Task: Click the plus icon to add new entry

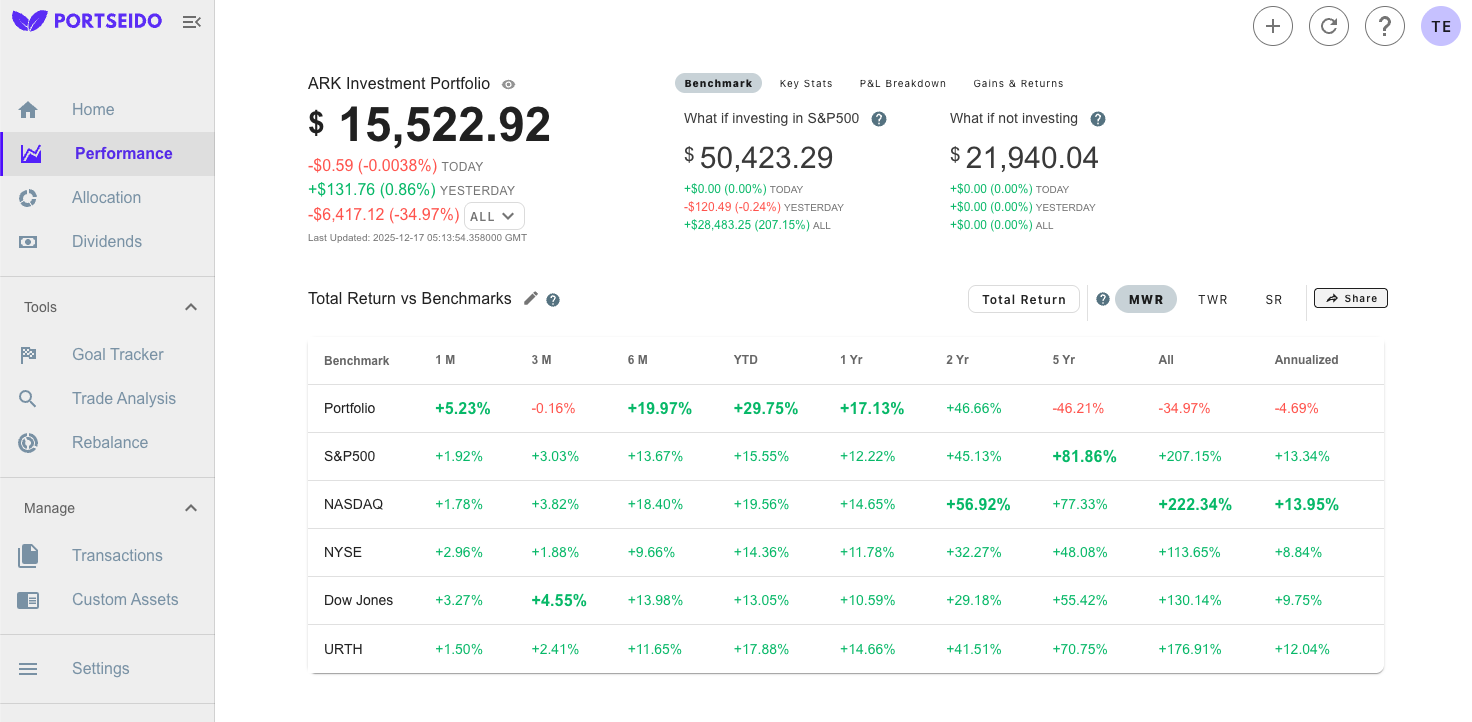Action: click(1273, 26)
